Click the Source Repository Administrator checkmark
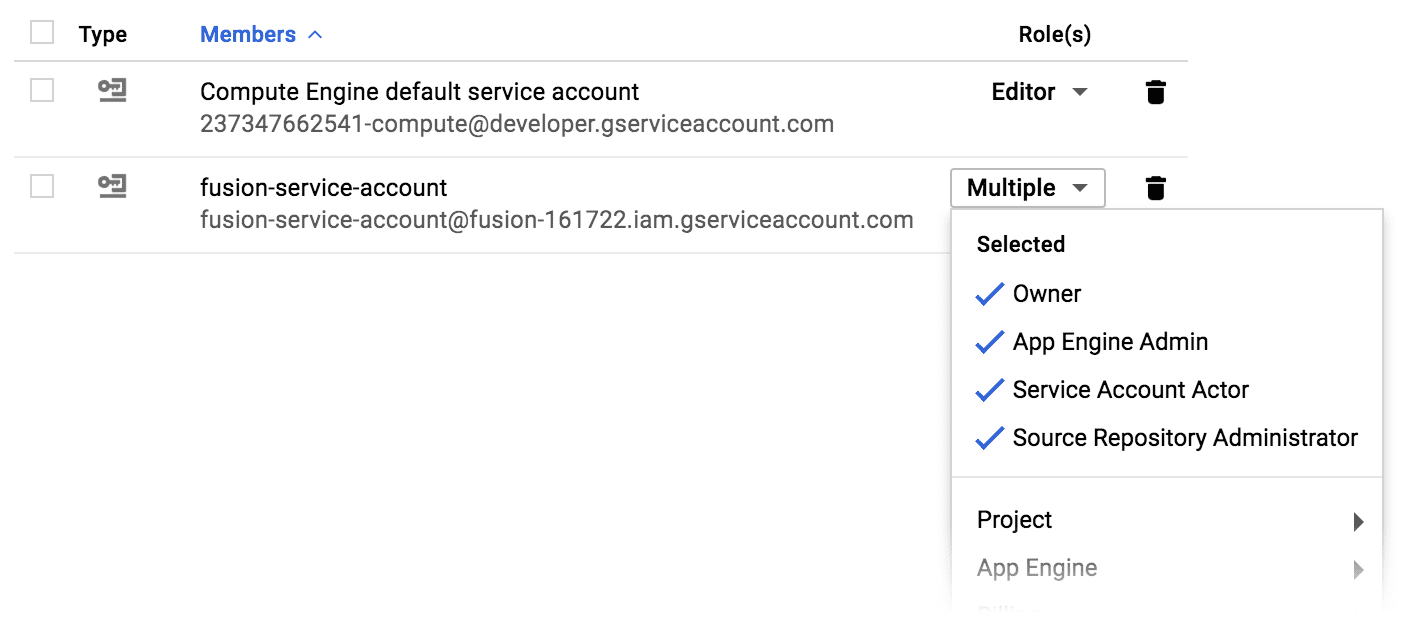Viewport: 1401px width, 627px height. (988, 437)
